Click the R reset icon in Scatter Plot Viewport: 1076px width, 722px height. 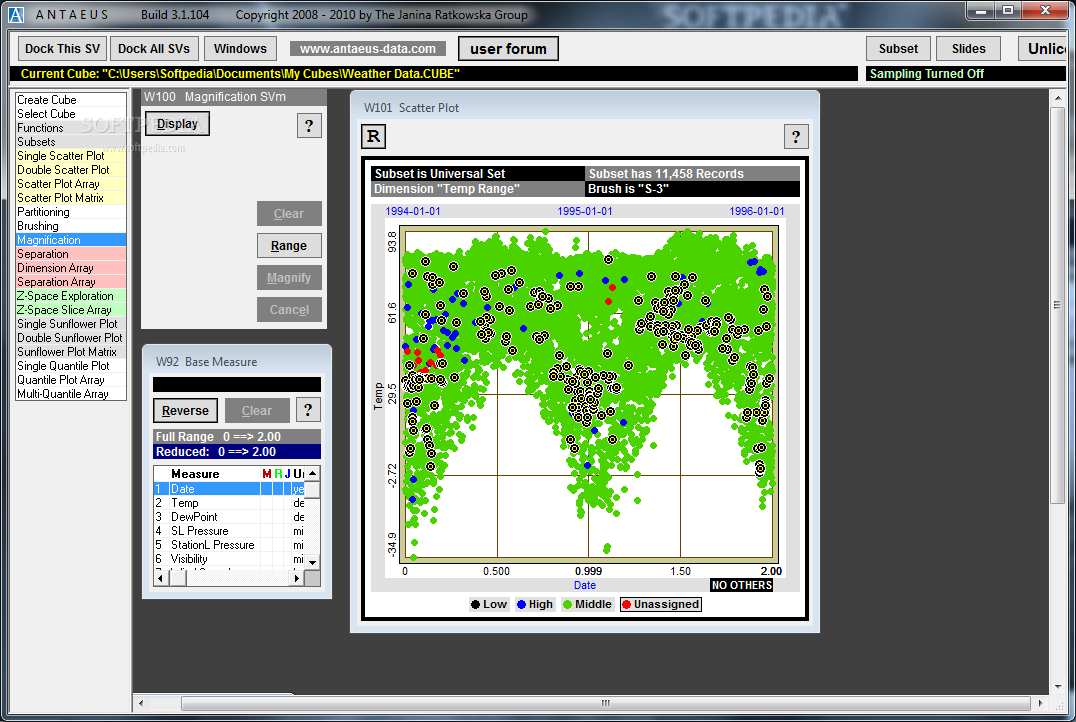[x=373, y=137]
